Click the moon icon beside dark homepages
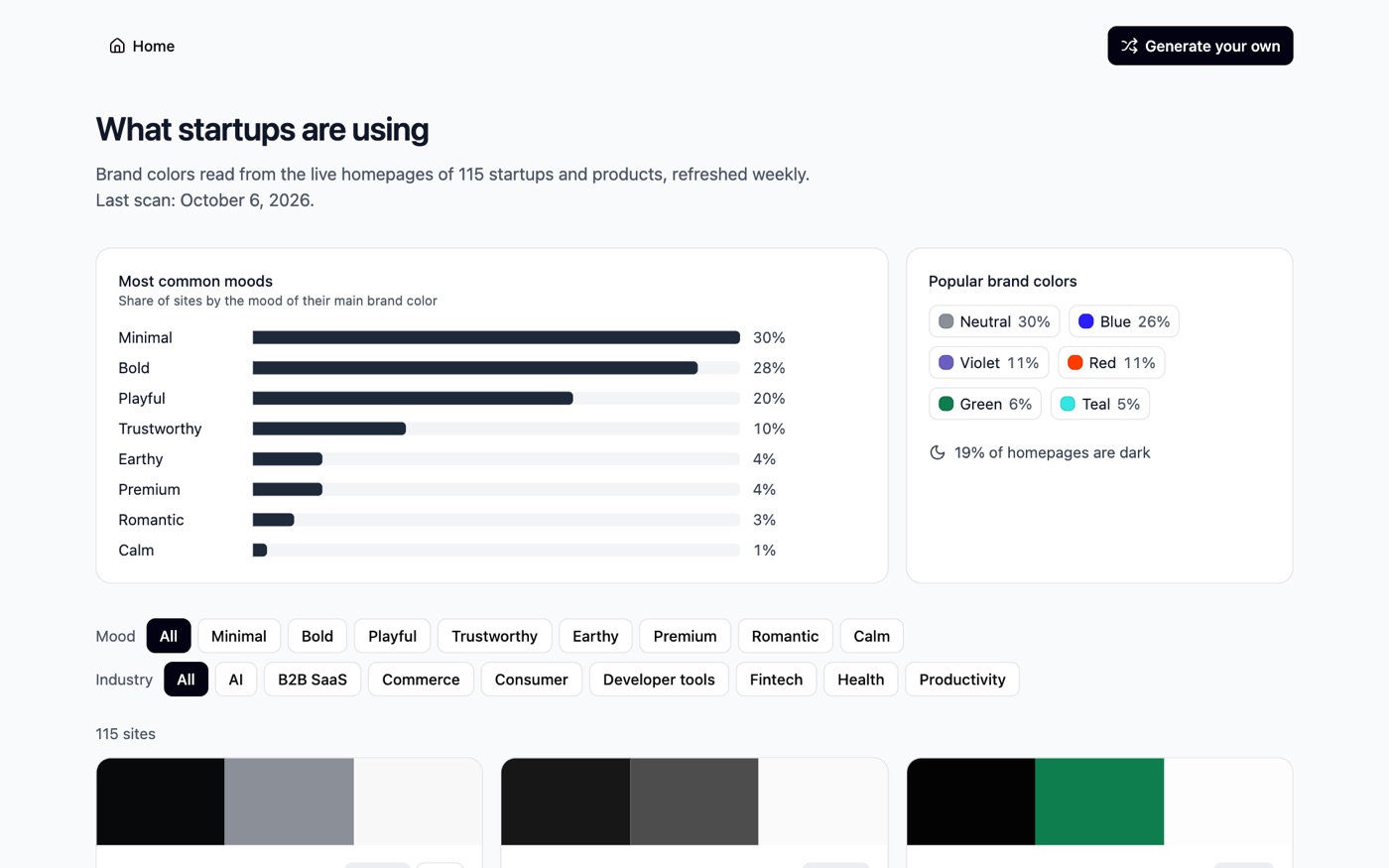 pyautogui.click(x=937, y=452)
